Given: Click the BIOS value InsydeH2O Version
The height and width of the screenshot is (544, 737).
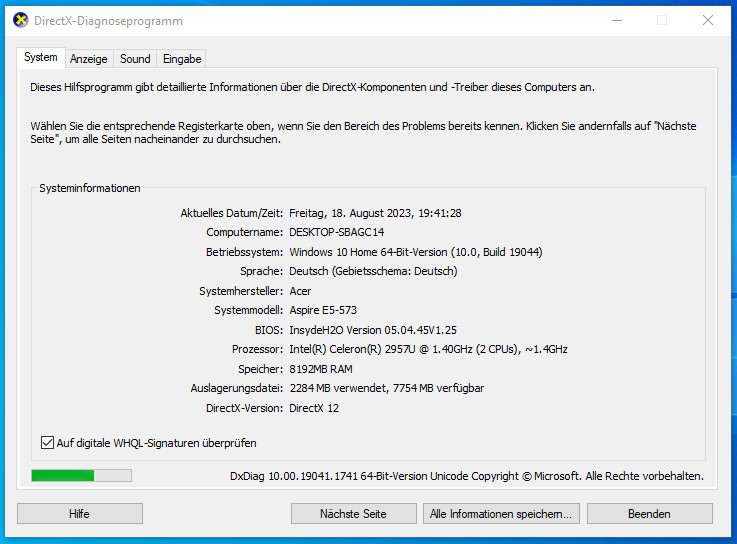Looking at the screenshot, I should pyautogui.click(x=373, y=330).
